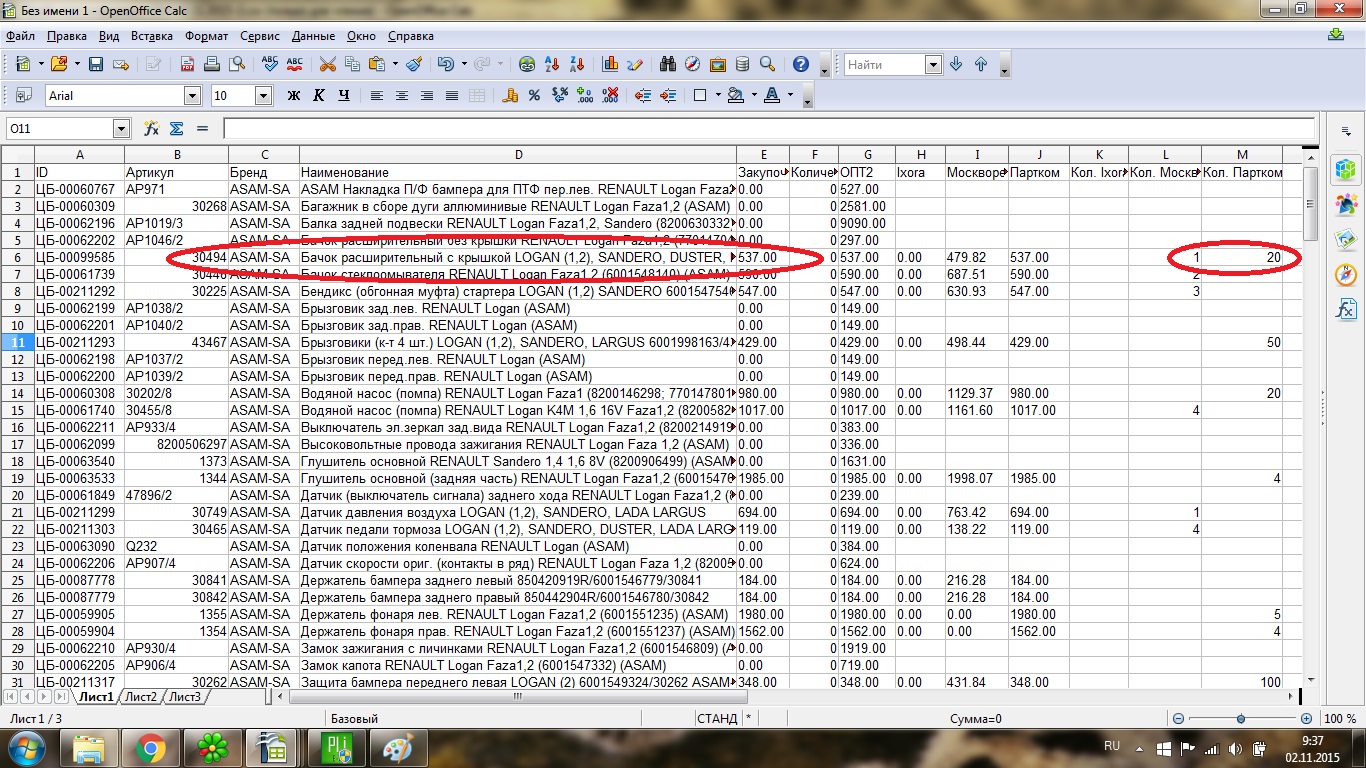
Task: Select column D by its header
Action: [518, 155]
